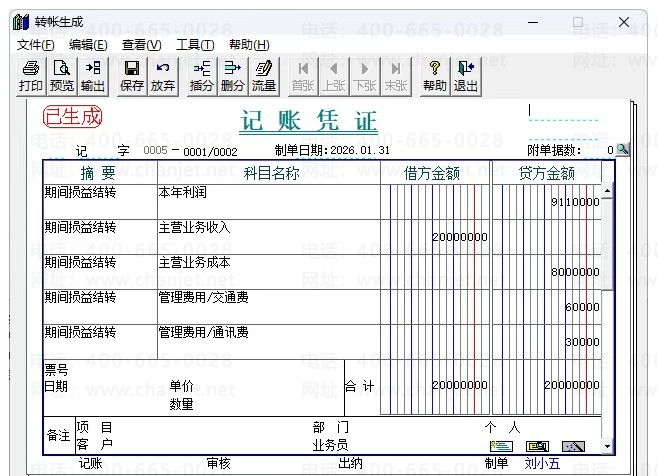
Task: Open the 编辑(E) menu
Action: pyautogui.click(x=88, y=44)
